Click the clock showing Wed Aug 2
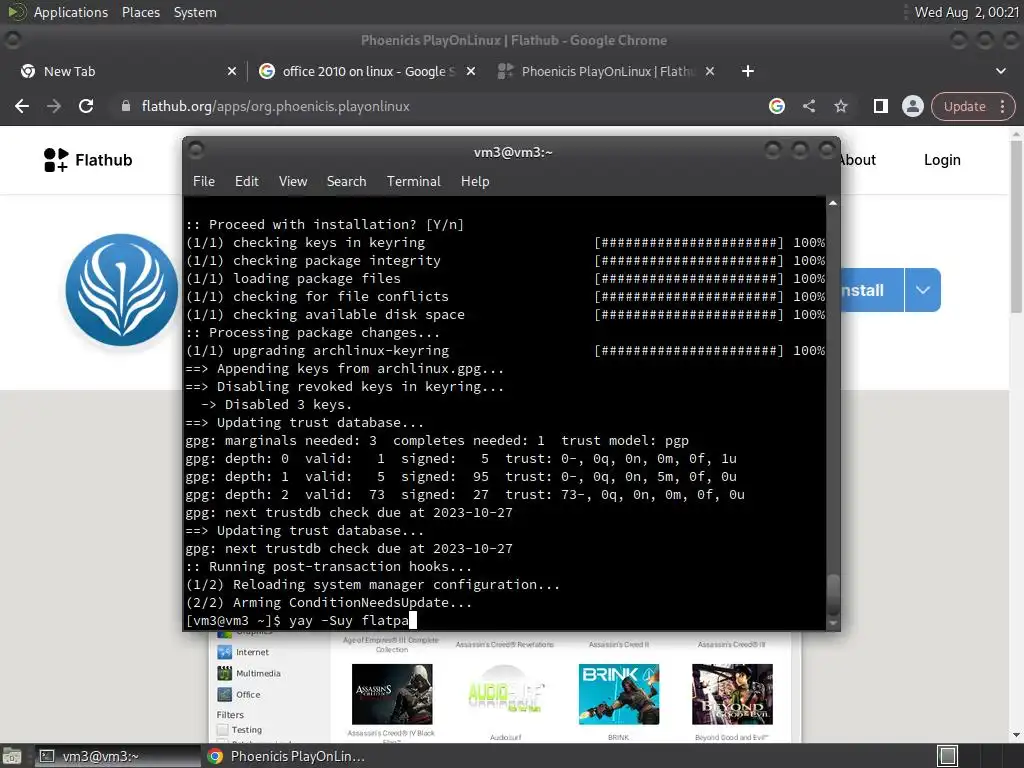The height and width of the screenshot is (768, 1024). [967, 12]
